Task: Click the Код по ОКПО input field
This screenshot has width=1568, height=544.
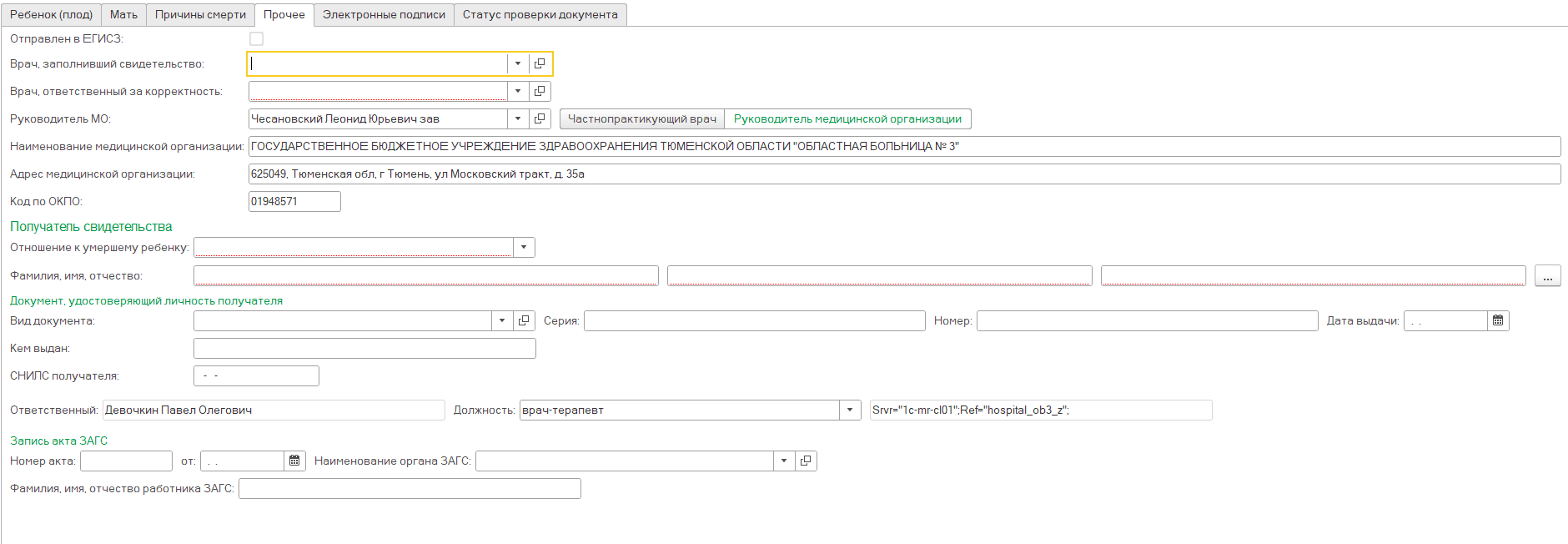Action: point(294,202)
